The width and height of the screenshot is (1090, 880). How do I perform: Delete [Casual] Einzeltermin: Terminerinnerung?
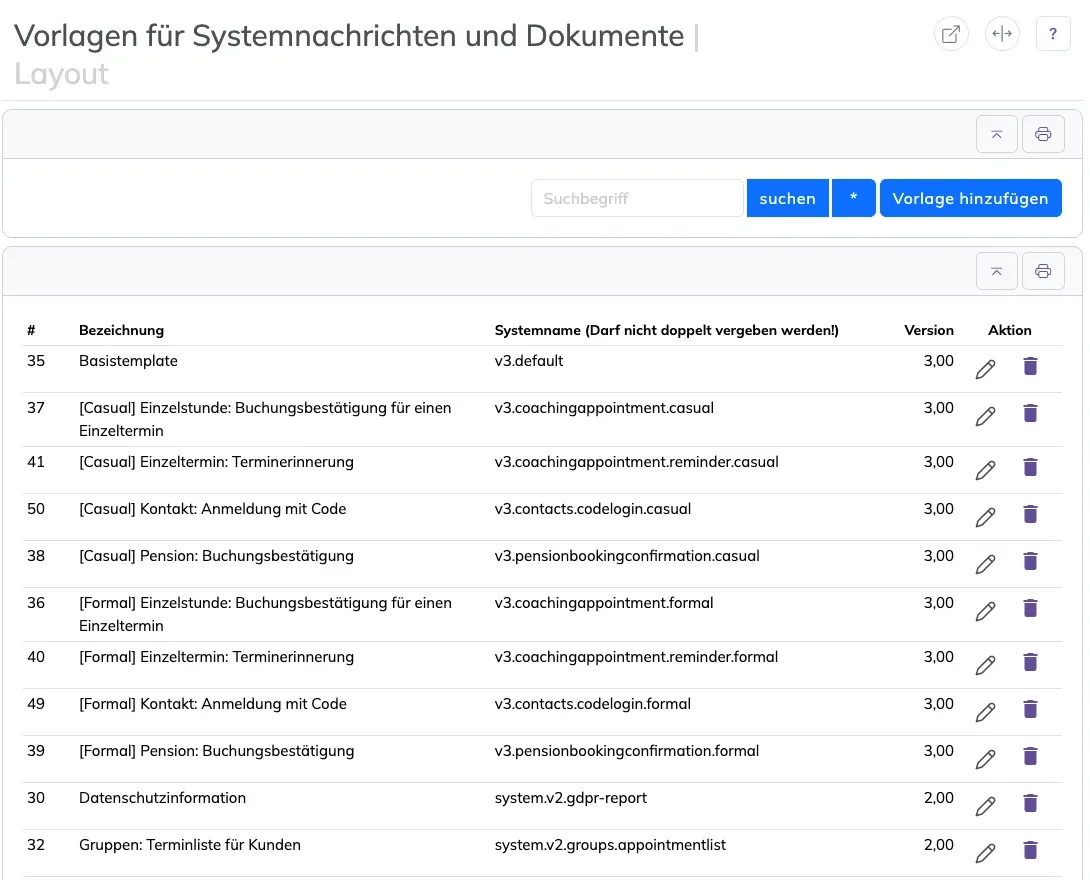[x=1030, y=467]
